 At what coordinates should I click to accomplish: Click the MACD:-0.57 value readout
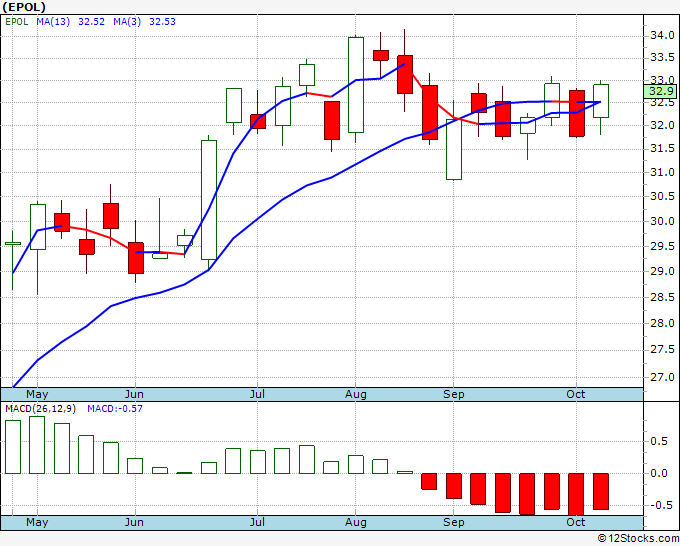[115, 409]
